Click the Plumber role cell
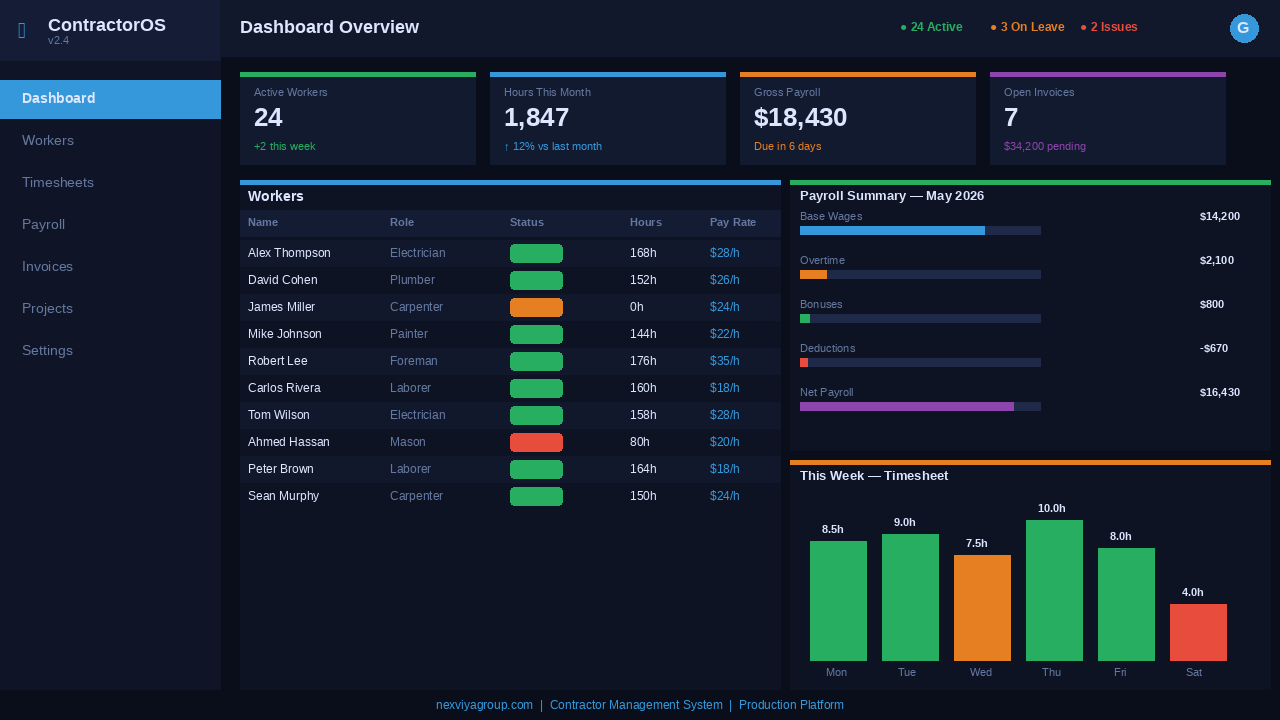The width and height of the screenshot is (1280, 720). (412, 280)
